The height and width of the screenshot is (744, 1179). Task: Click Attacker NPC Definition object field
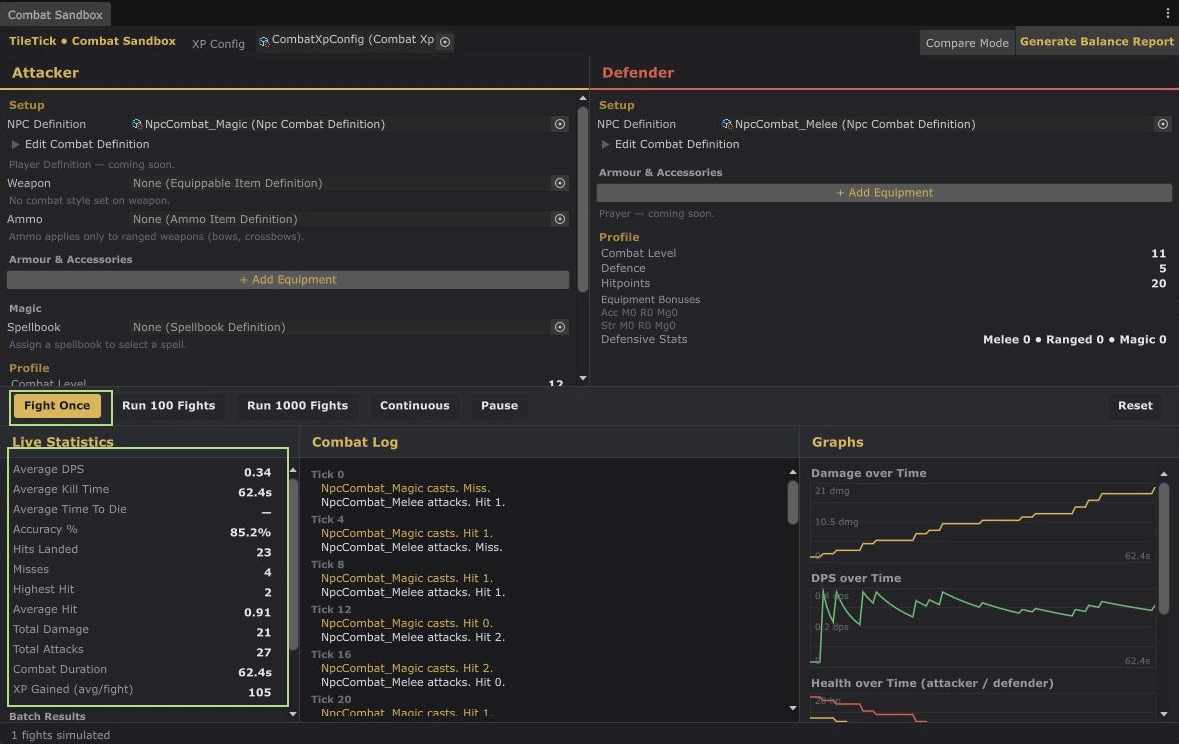point(349,124)
